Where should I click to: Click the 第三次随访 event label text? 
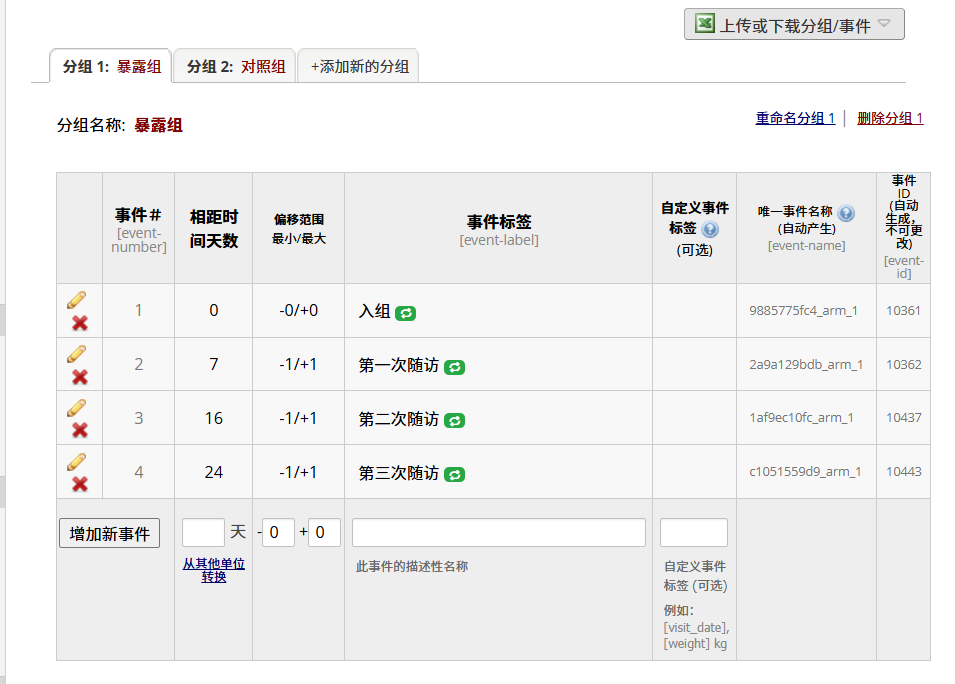399,473
